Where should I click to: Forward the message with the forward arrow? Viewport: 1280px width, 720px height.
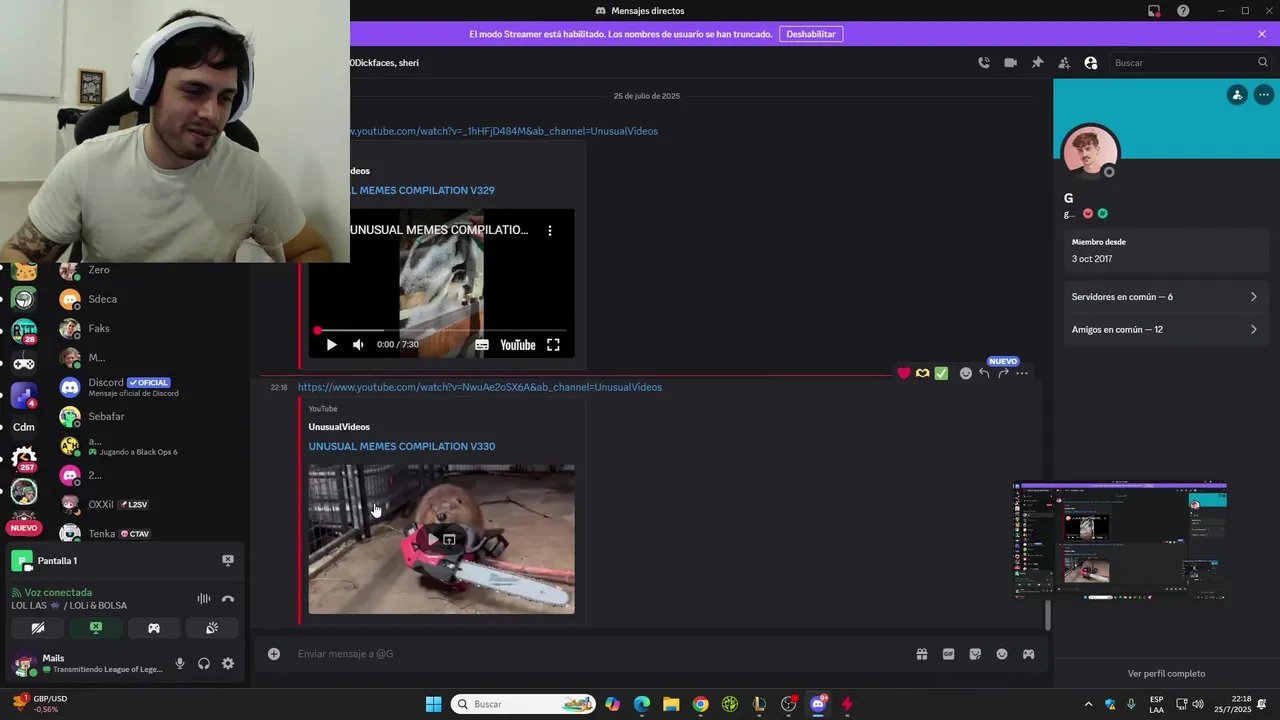pyautogui.click(x=1003, y=373)
